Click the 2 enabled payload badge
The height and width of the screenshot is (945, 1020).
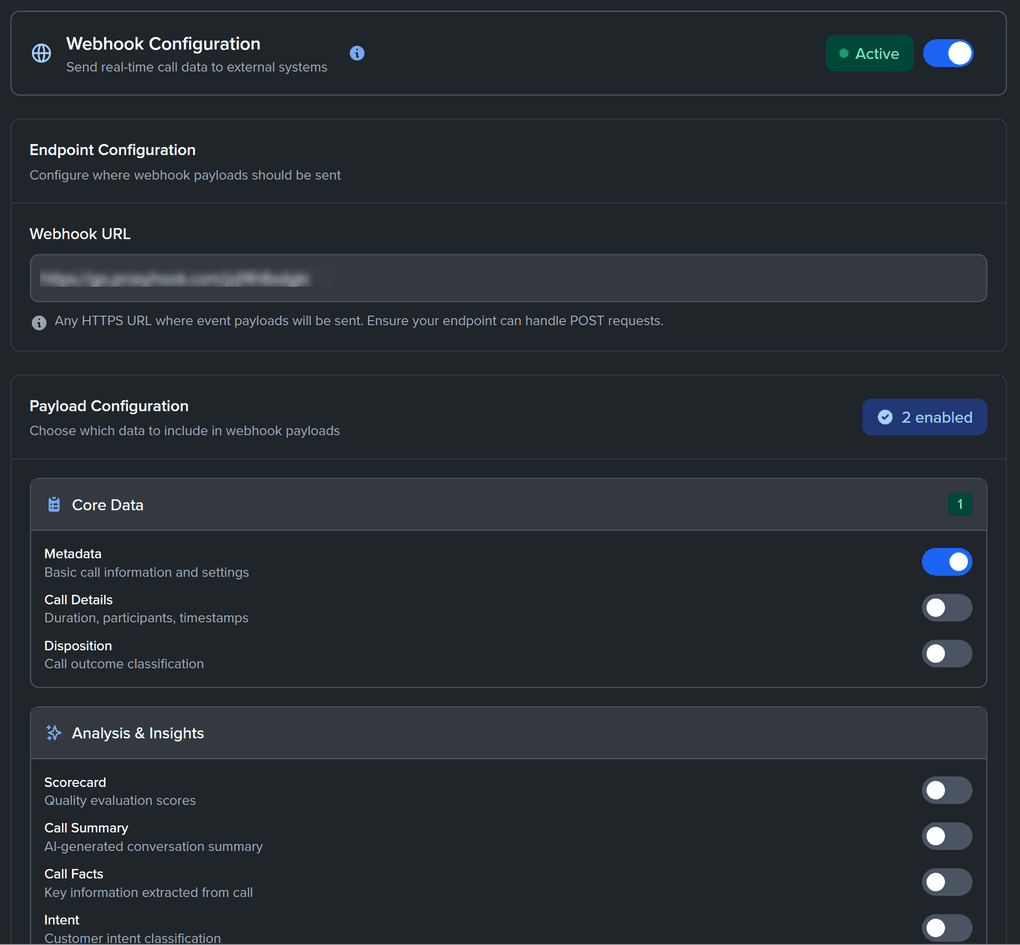[924, 417]
